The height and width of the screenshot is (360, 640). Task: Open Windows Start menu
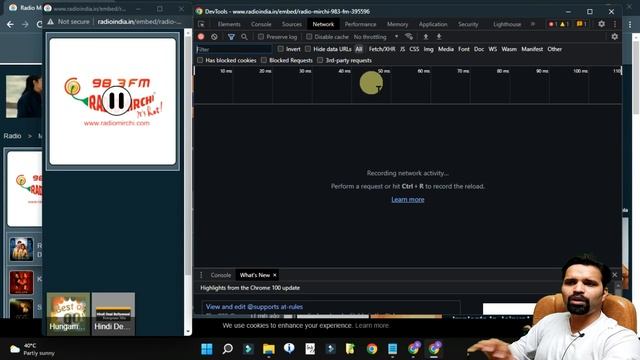207,349
